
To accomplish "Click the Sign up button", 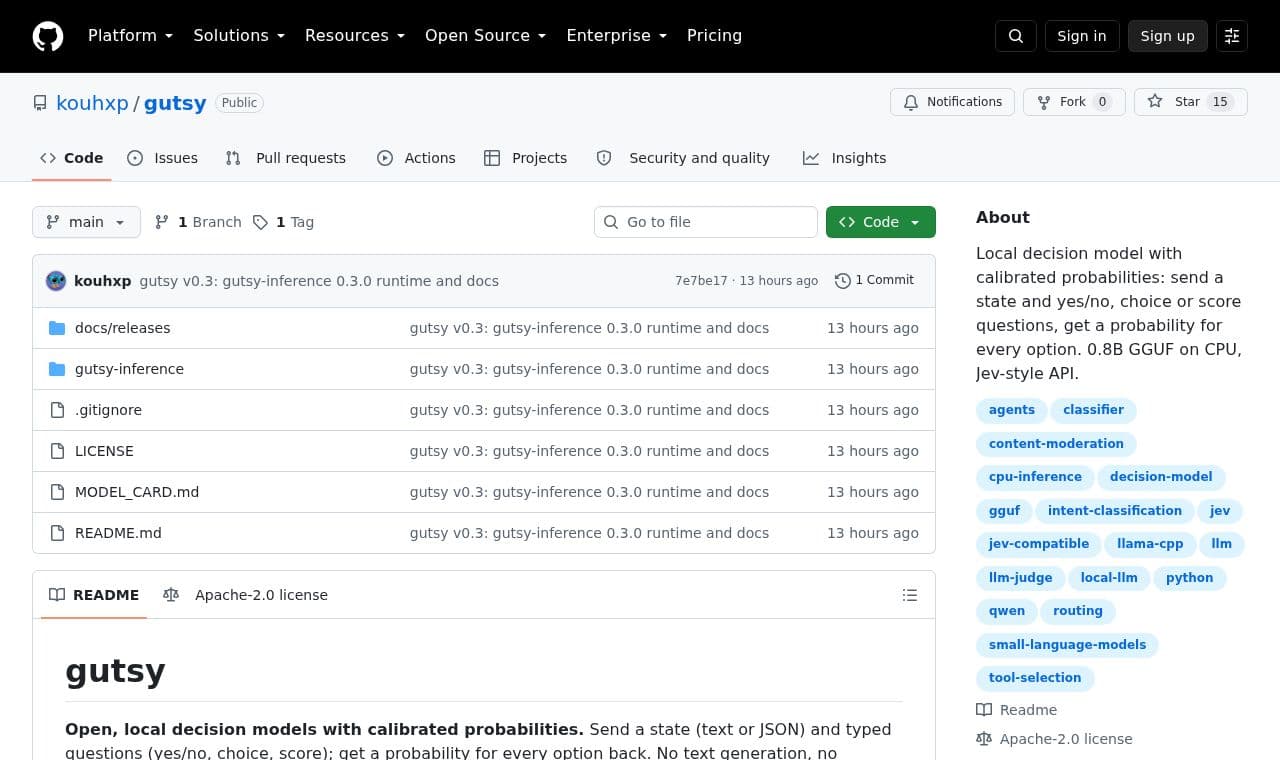I will (x=1168, y=36).
